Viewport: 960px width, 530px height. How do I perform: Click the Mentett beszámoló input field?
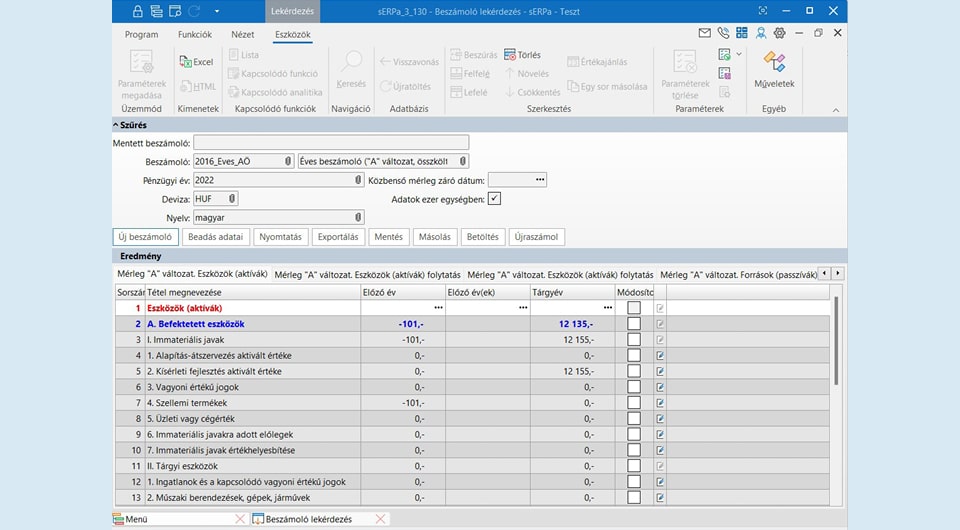tap(331, 143)
